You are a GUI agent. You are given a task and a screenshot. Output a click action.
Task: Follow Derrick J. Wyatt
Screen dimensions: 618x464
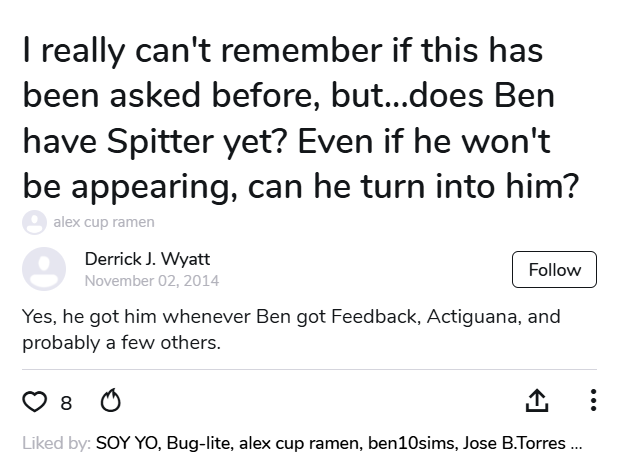(554, 270)
